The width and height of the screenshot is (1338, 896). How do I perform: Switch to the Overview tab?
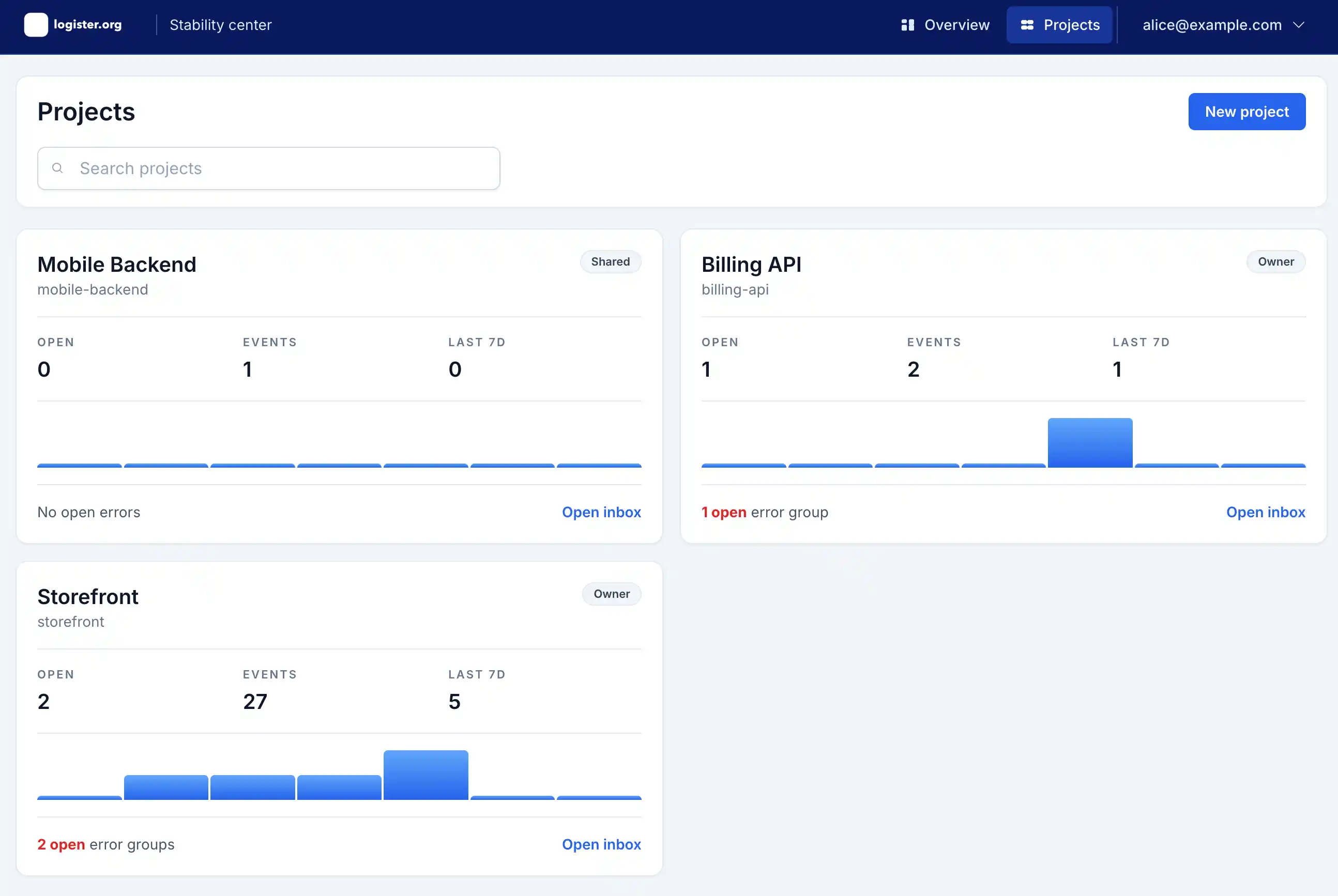pos(945,25)
